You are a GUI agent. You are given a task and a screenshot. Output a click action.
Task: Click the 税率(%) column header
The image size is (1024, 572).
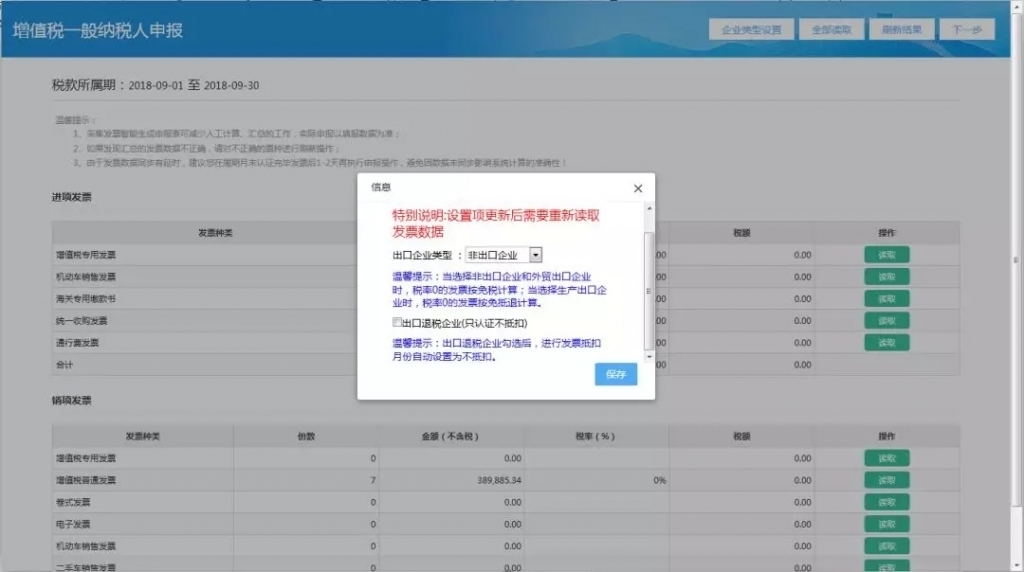(x=595, y=436)
